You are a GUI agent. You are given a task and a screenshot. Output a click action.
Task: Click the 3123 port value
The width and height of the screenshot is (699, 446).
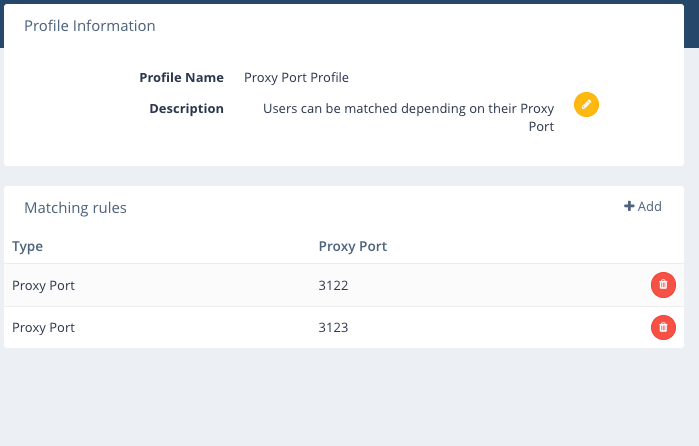[333, 328]
